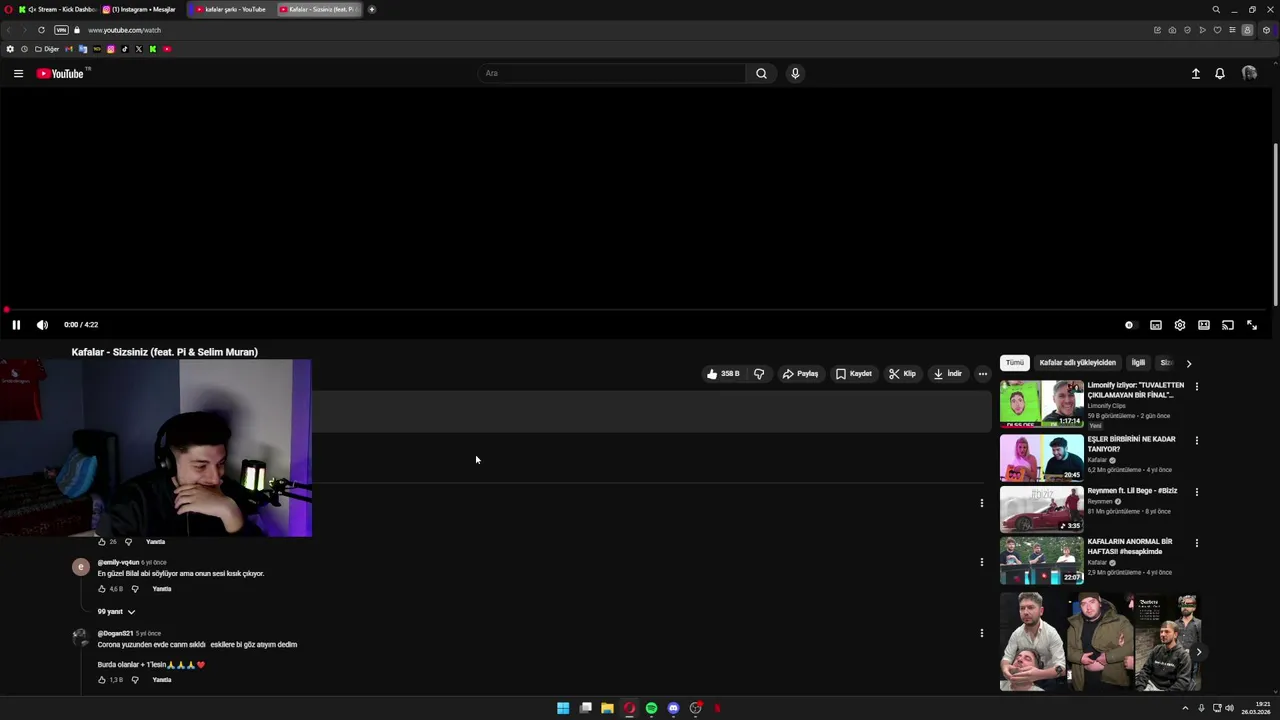Viewport: 1280px width, 720px height.
Task: Open the account avatar menu
Action: (x=1249, y=73)
